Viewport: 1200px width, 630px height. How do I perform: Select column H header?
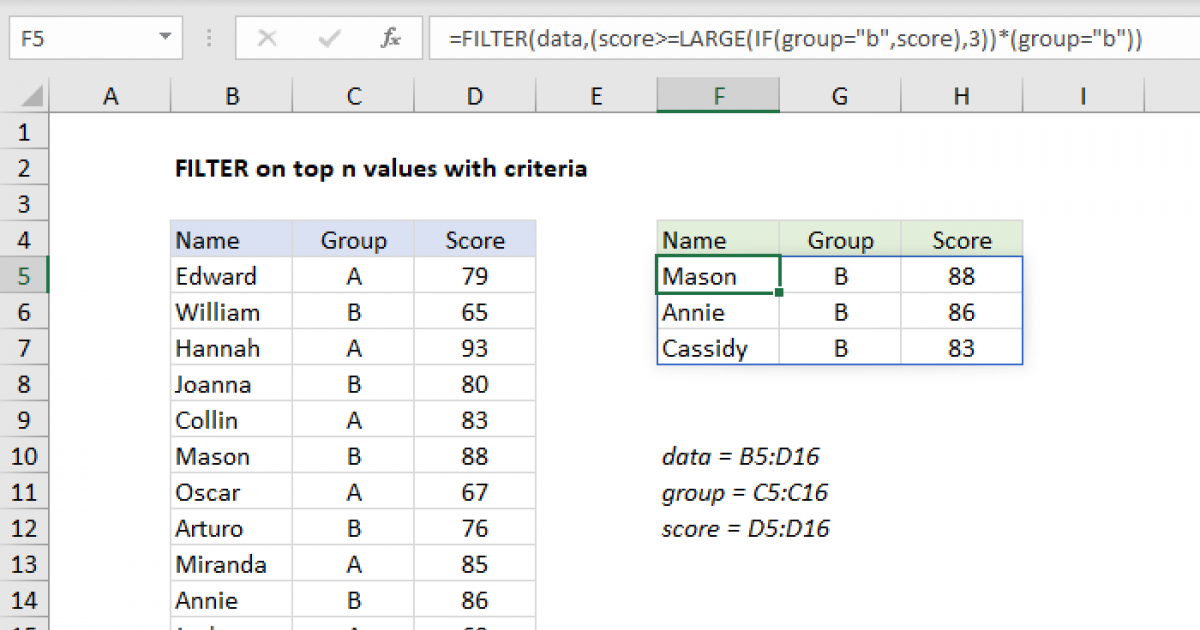(x=961, y=96)
